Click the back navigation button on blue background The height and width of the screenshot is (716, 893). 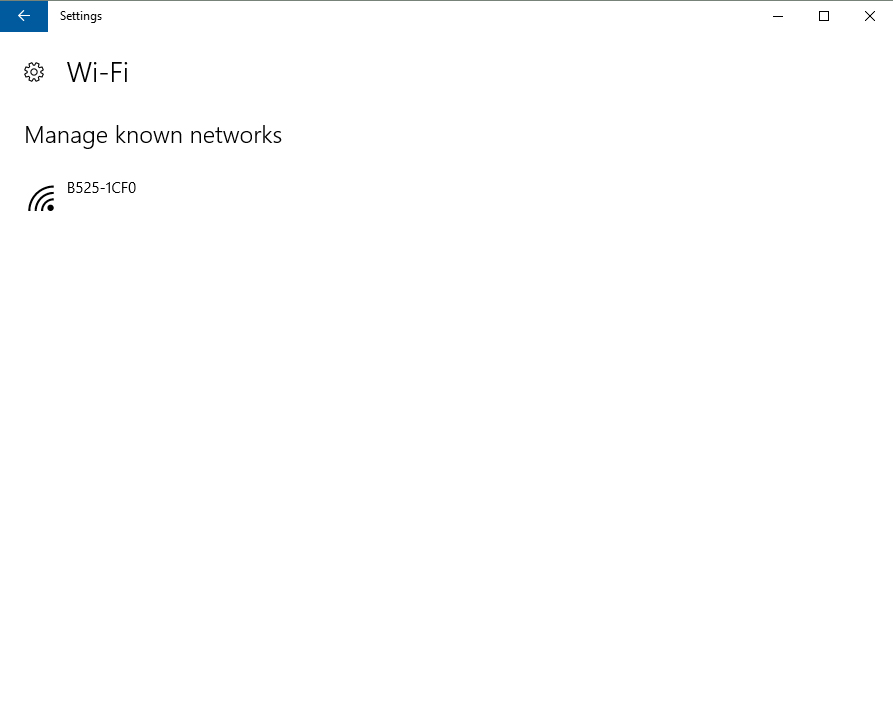coord(24,16)
